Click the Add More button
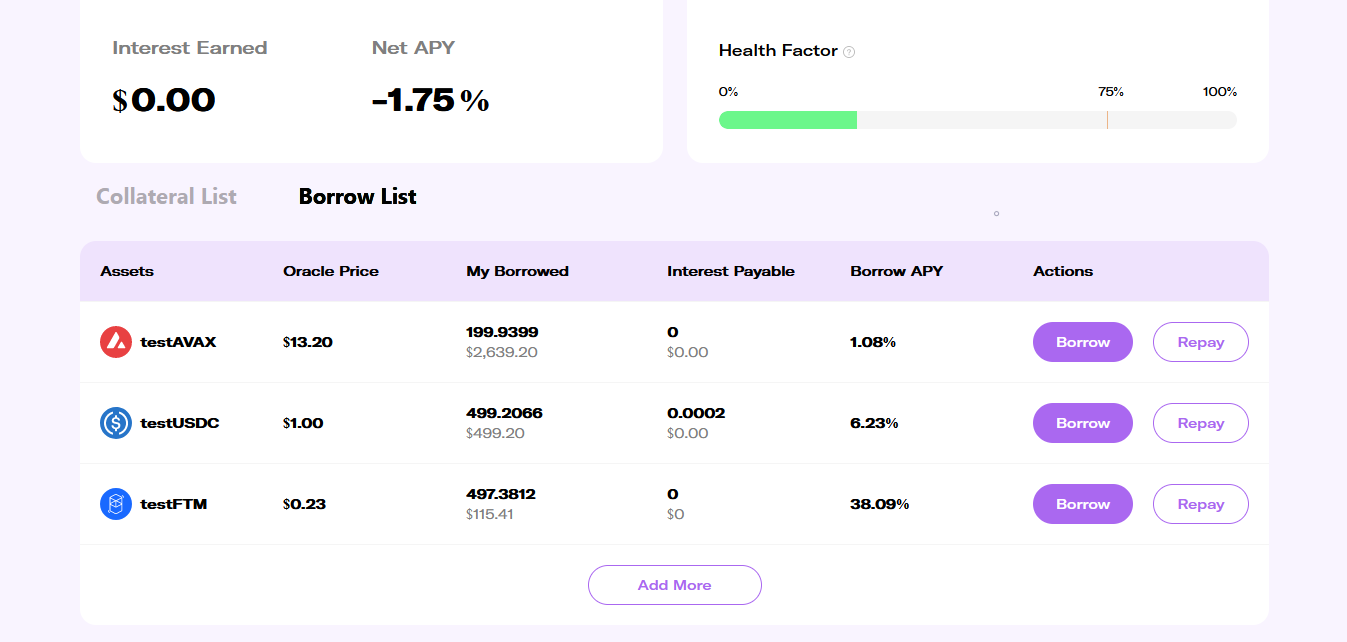Viewport: 1347px width, 642px height. 674,585
